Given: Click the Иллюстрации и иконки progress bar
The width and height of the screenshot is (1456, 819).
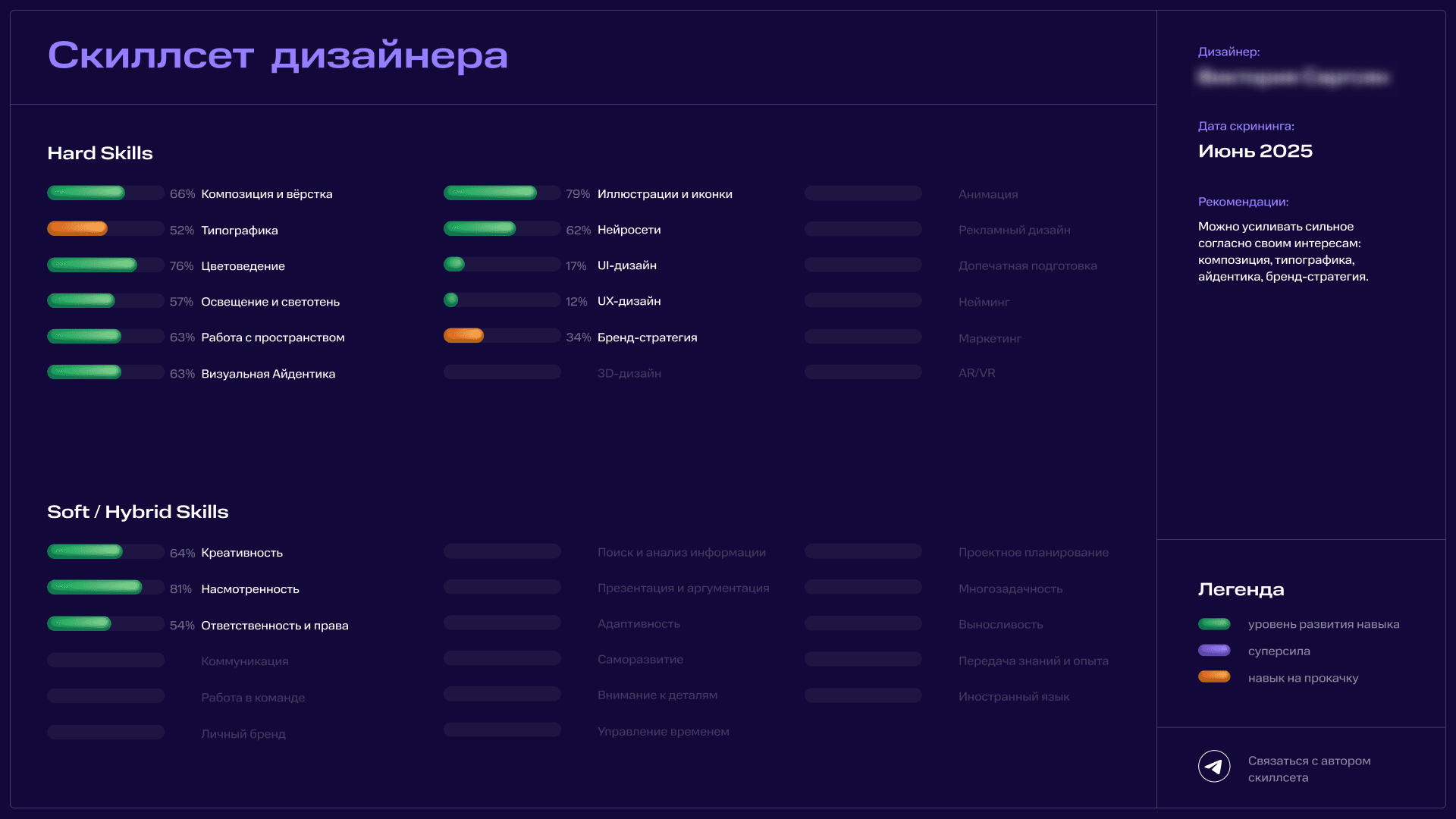Looking at the screenshot, I should 490,193.
